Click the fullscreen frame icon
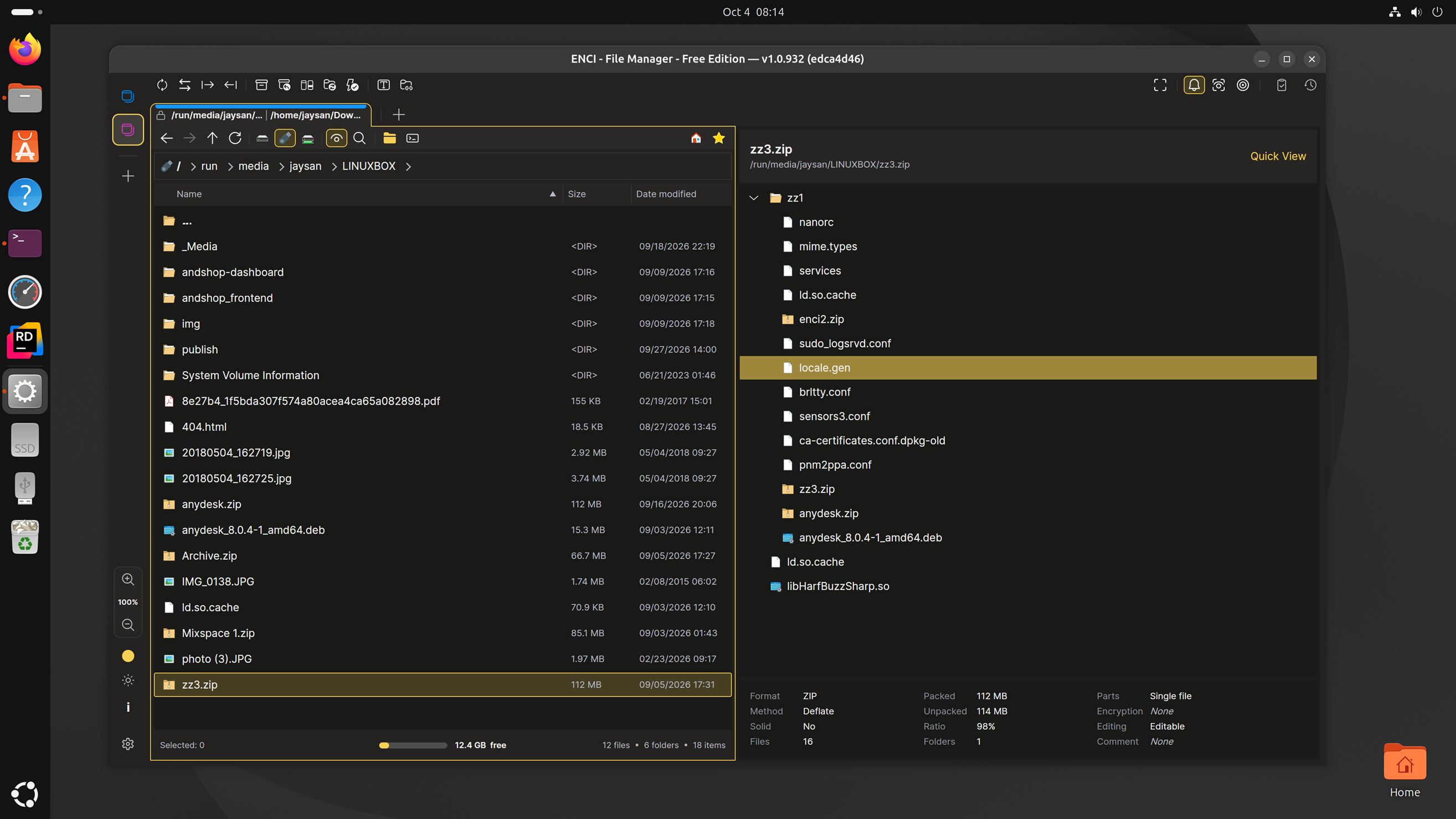1456x819 pixels. 1160,85
